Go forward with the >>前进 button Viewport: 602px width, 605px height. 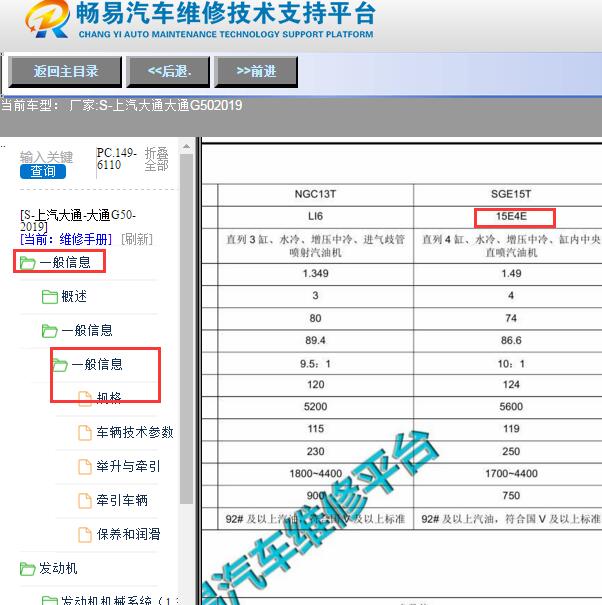click(x=256, y=71)
